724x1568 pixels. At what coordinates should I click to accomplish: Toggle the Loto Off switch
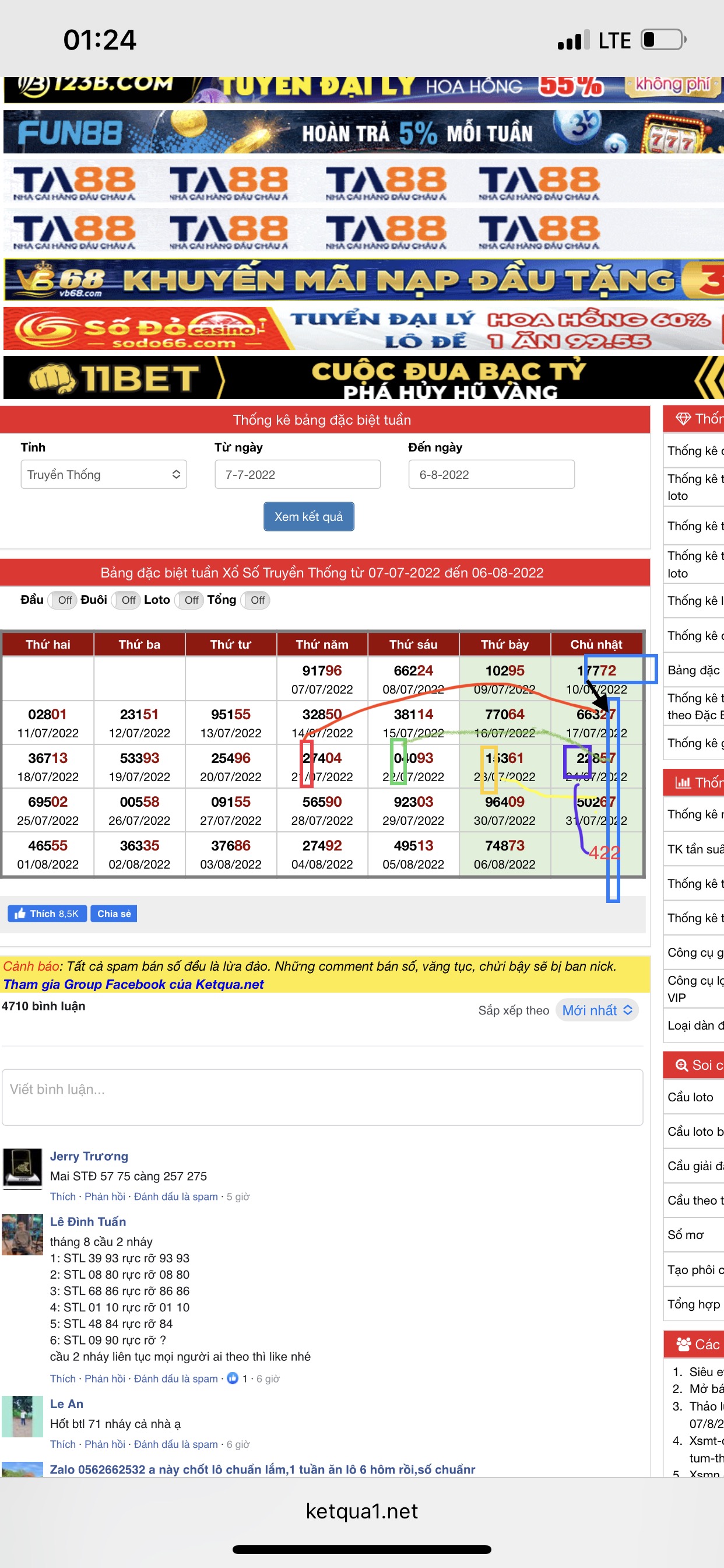(190, 600)
